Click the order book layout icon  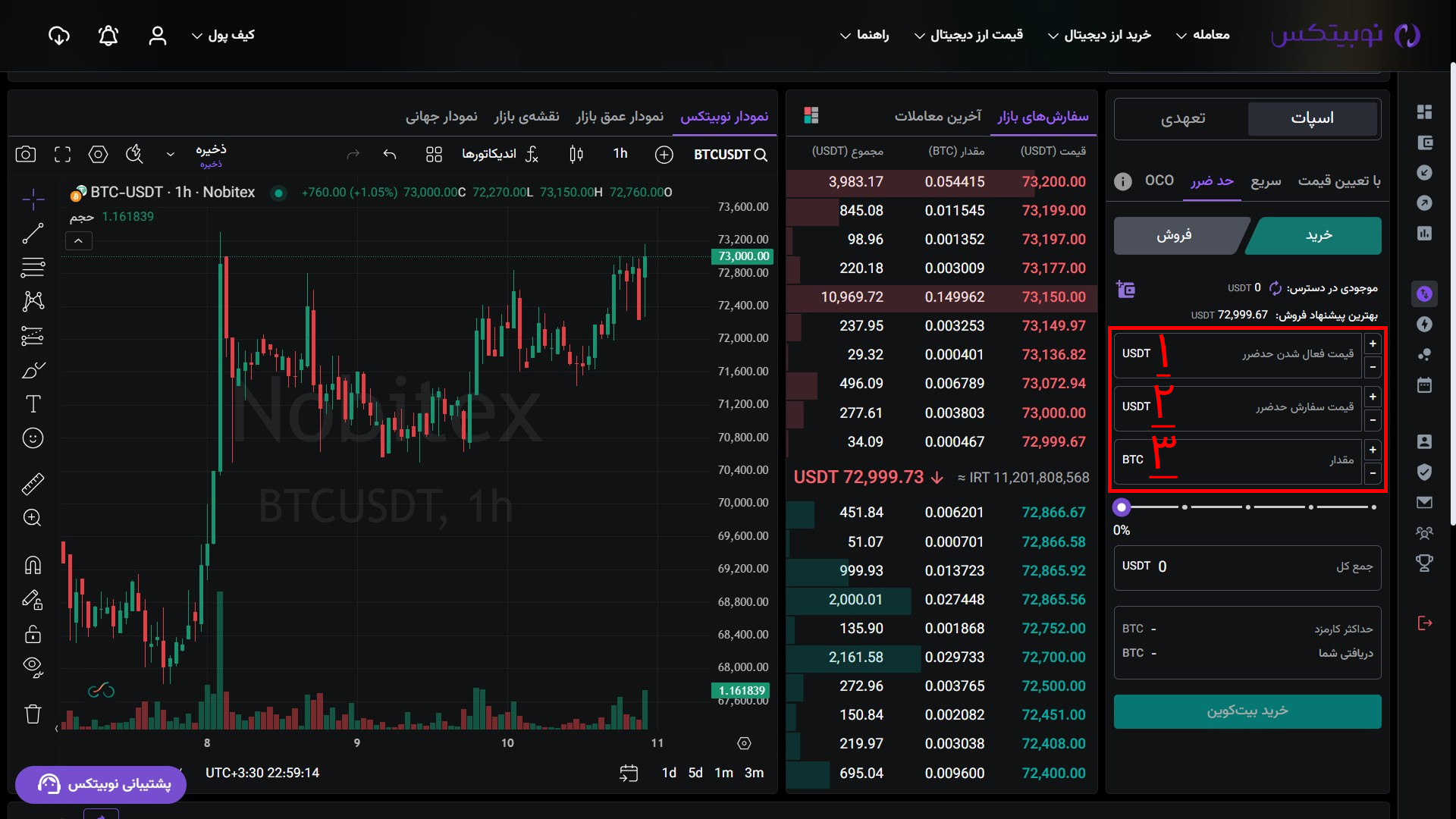811,115
